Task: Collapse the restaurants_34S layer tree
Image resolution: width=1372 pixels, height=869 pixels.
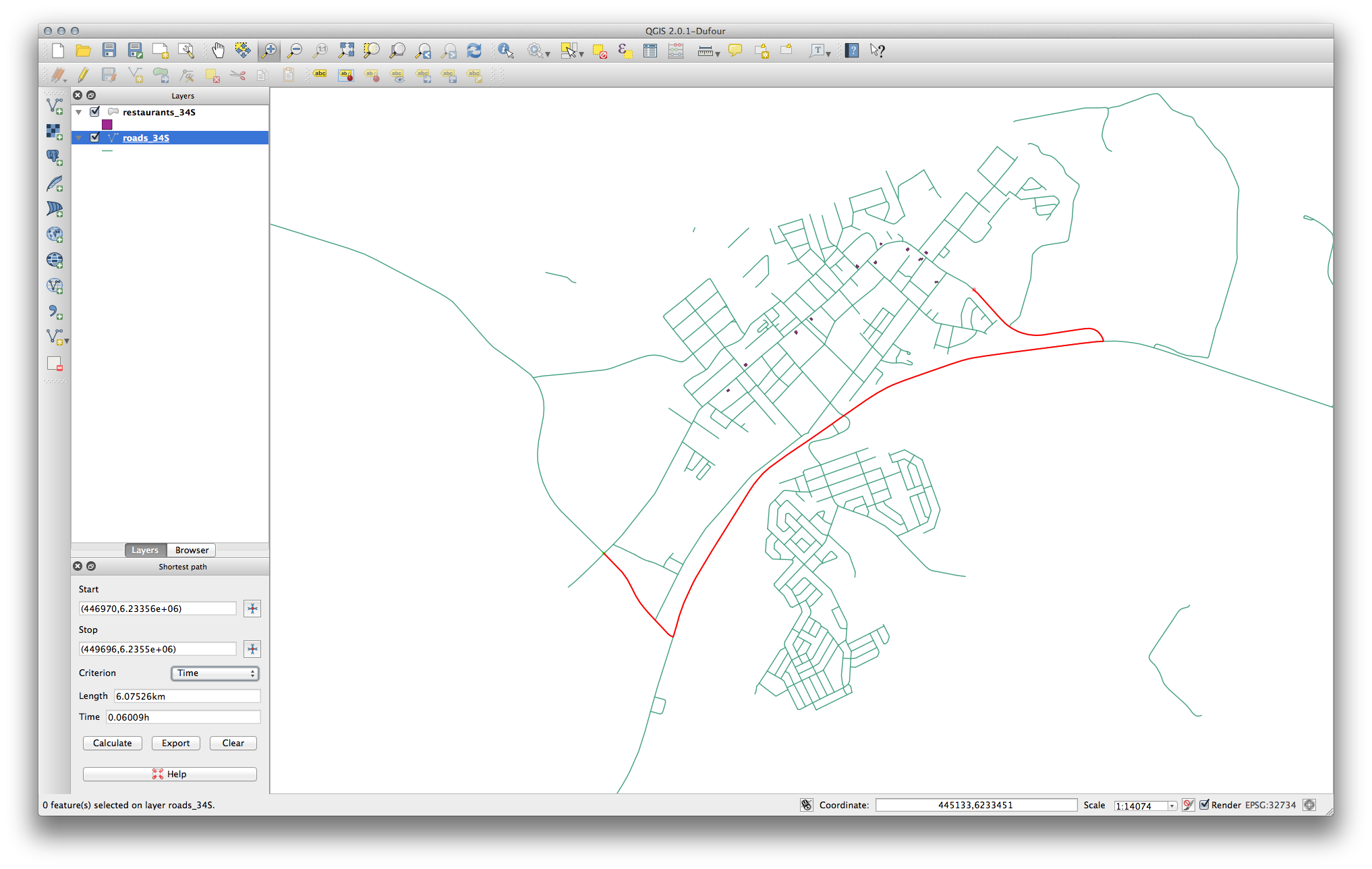Action: coord(79,113)
